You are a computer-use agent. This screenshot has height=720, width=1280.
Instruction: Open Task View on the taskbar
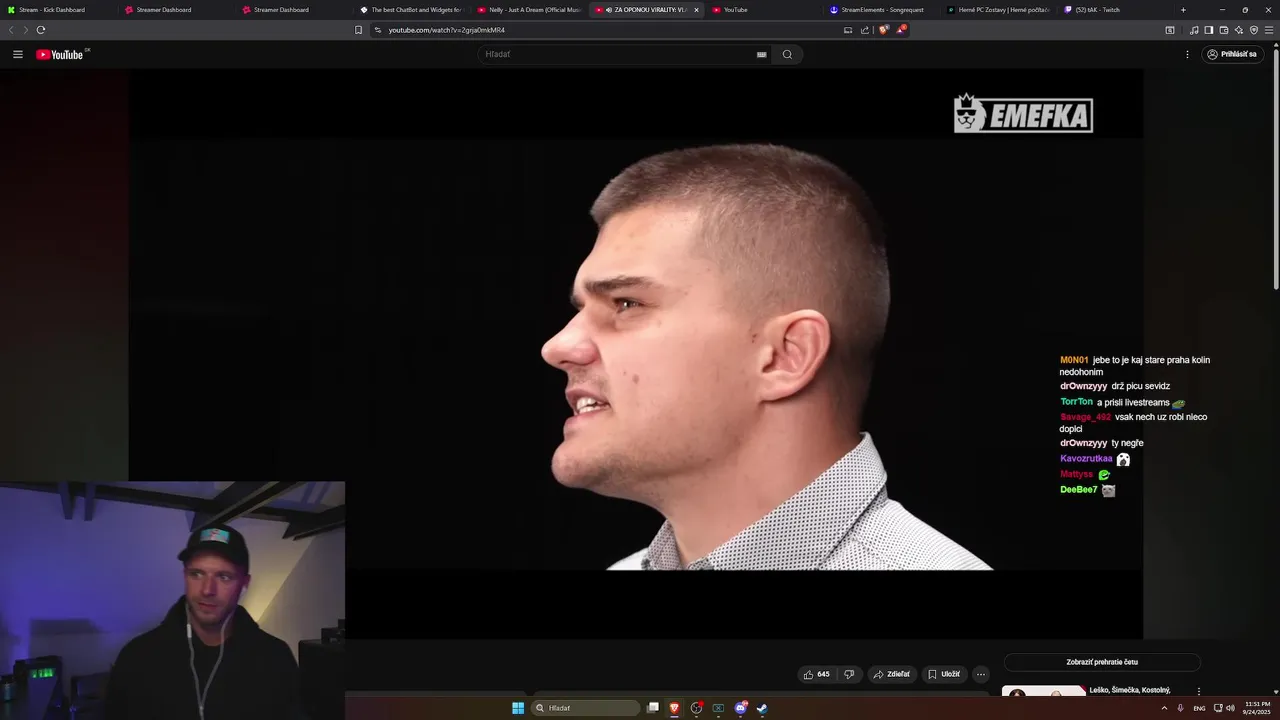click(x=653, y=708)
